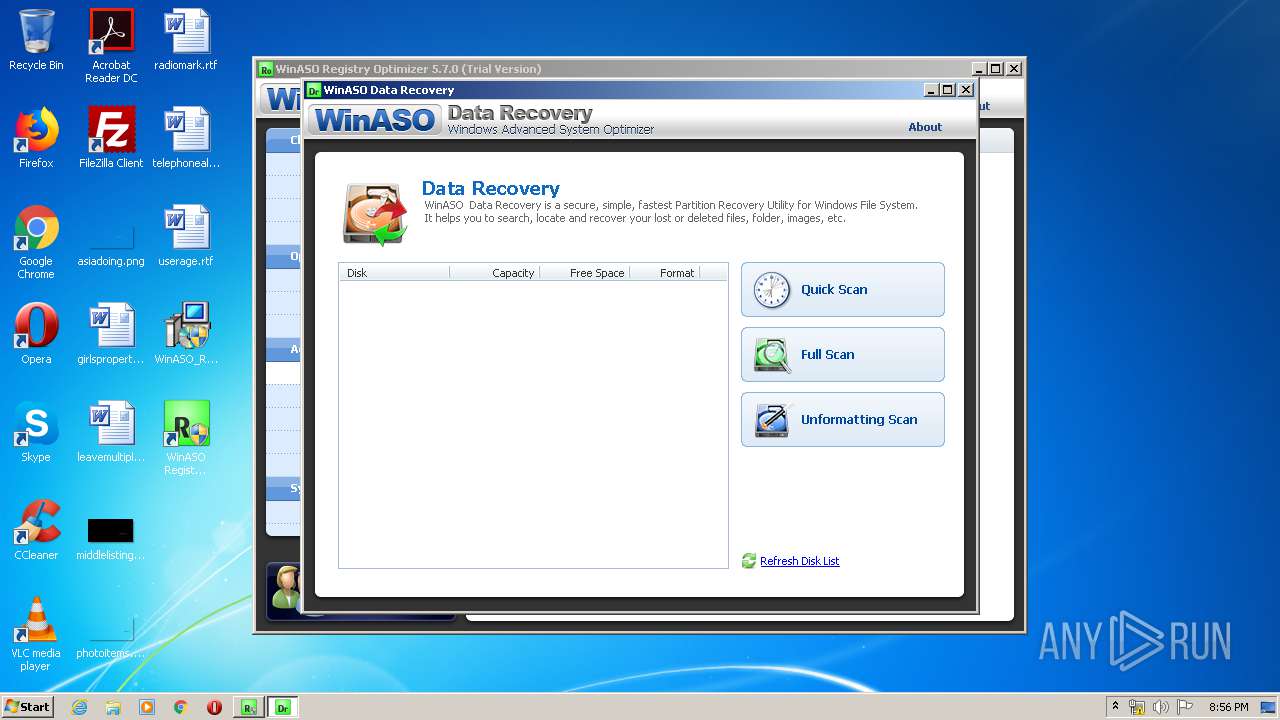The width and height of the screenshot is (1280, 720).
Task: Open the network status tray icon
Action: click(x=1137, y=707)
